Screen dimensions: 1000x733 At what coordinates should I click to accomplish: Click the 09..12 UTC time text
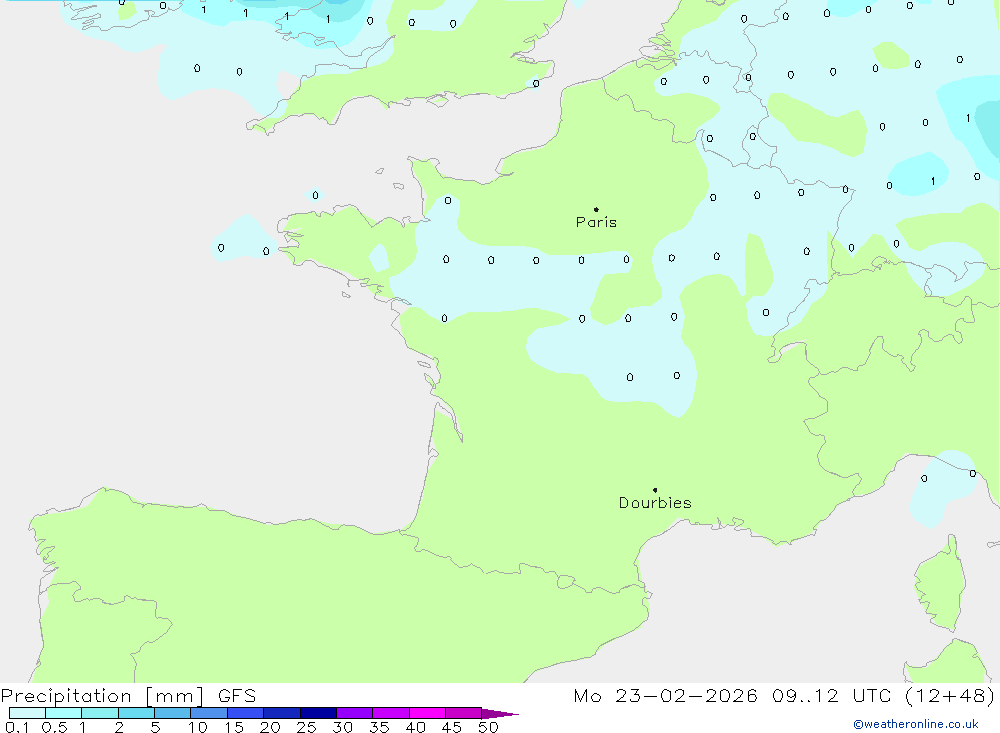click(831, 696)
